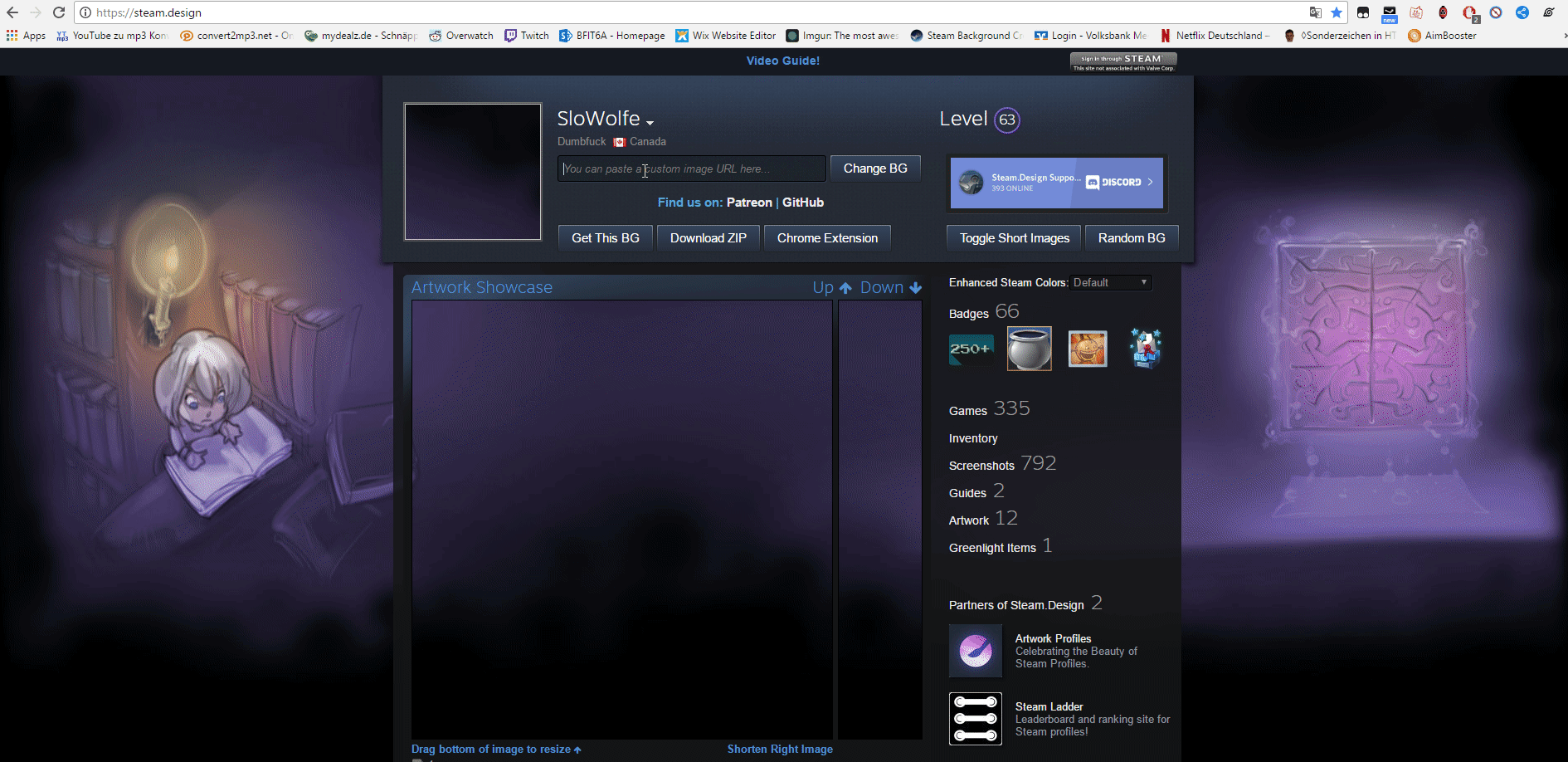Click Get This BG button
Image resolution: width=1568 pixels, height=762 pixels.
[x=606, y=238]
